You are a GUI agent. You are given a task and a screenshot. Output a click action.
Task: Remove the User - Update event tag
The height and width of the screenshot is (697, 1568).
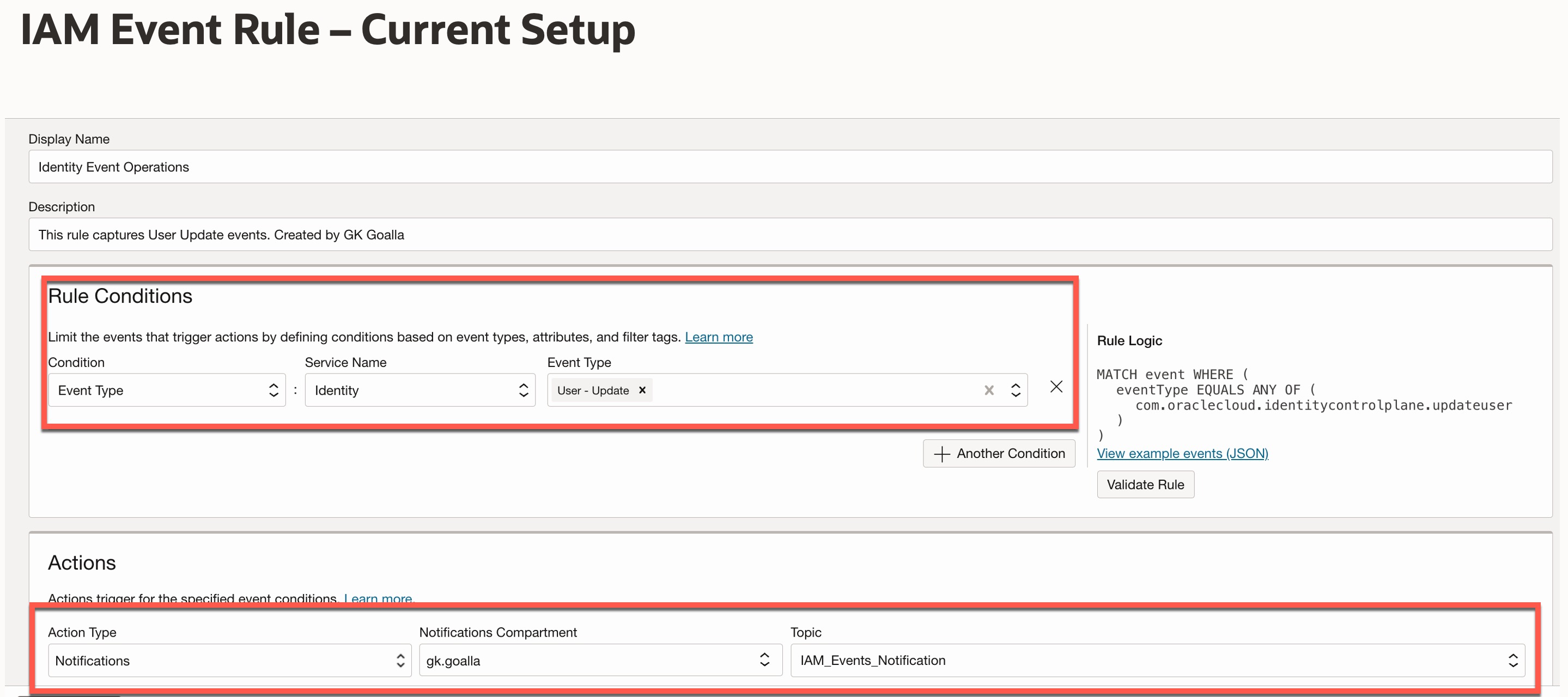tap(642, 390)
